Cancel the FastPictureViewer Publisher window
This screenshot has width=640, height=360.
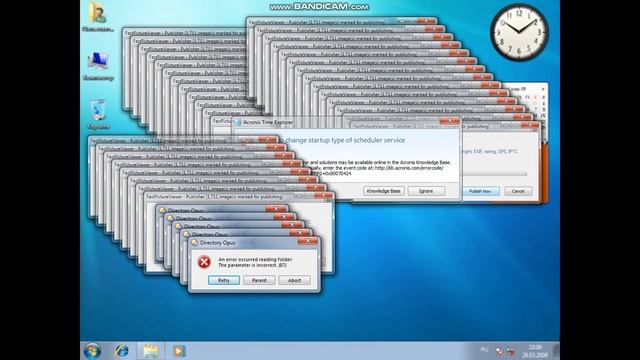point(518,191)
